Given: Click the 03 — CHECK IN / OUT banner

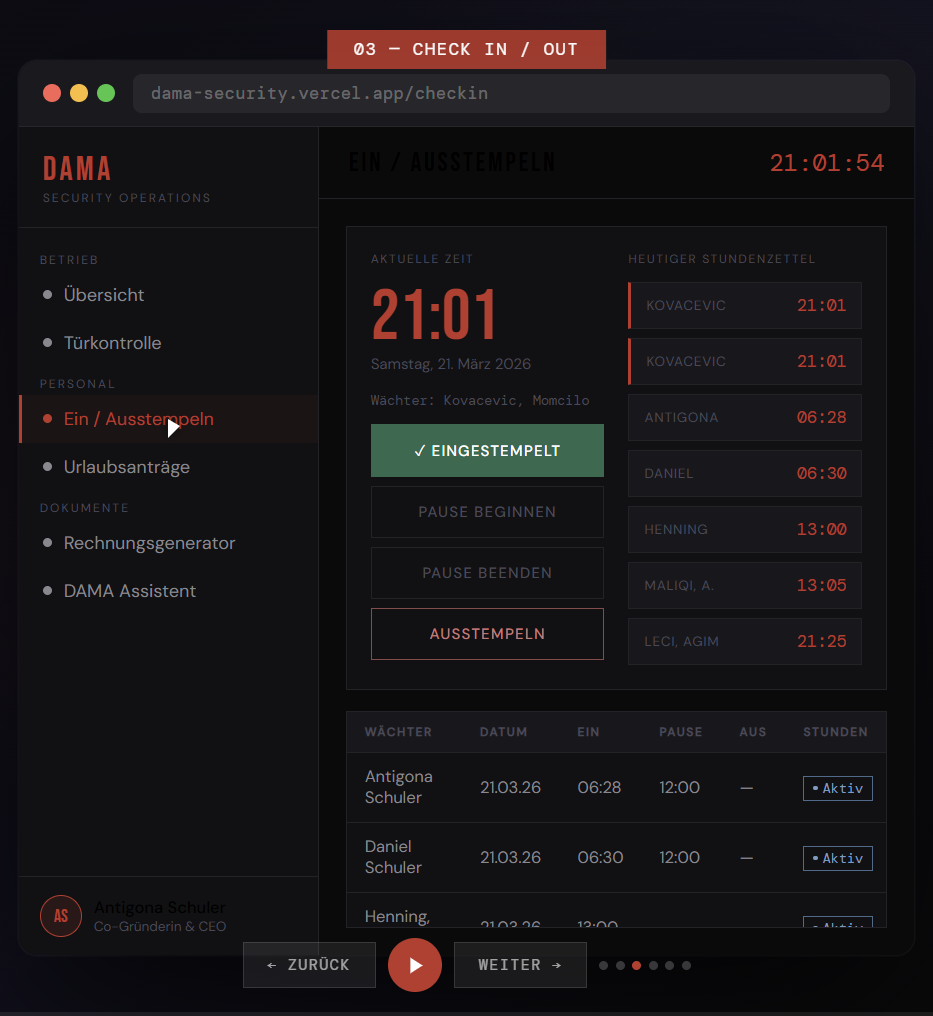Looking at the screenshot, I should (466, 49).
